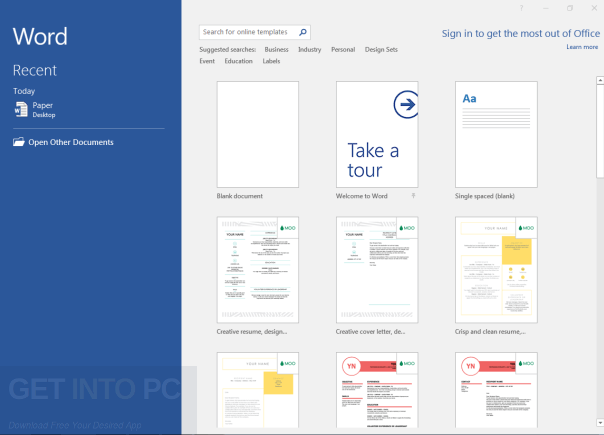Image resolution: width=604 pixels, height=435 pixels.
Task: Select red YN cover letter template thumbnail
Action: tap(496, 390)
